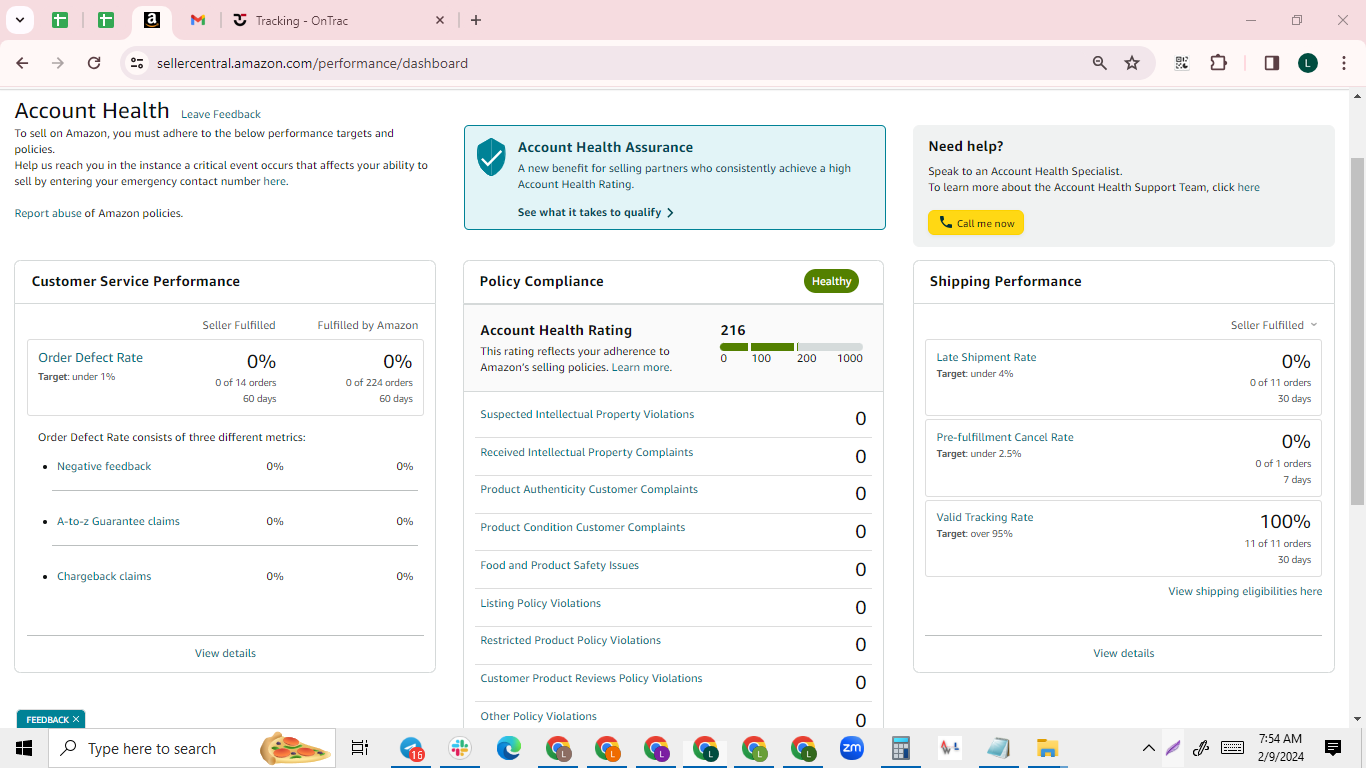Open Other Policy Violations link

(x=538, y=716)
